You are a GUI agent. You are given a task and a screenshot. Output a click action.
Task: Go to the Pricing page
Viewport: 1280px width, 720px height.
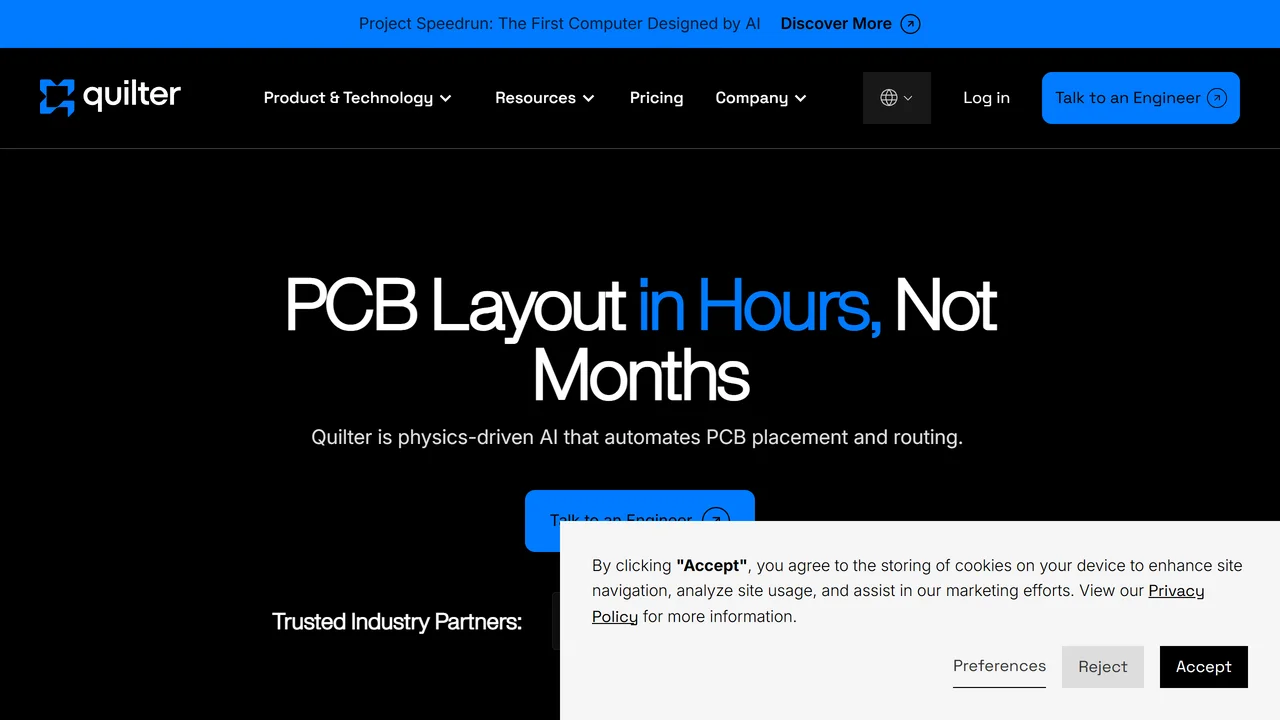656,98
